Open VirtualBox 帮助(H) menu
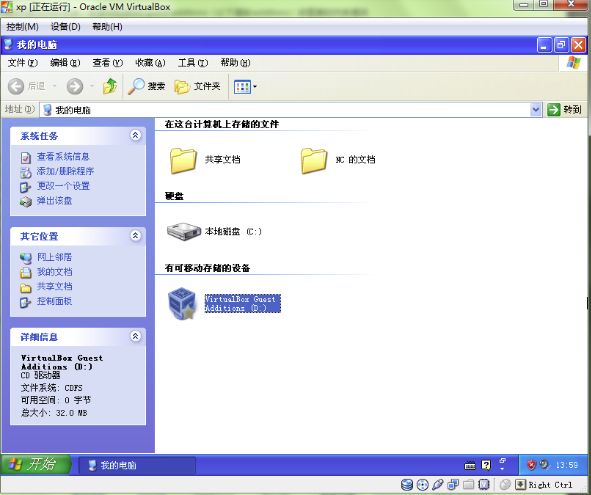The height and width of the screenshot is (495, 591). tap(107, 27)
